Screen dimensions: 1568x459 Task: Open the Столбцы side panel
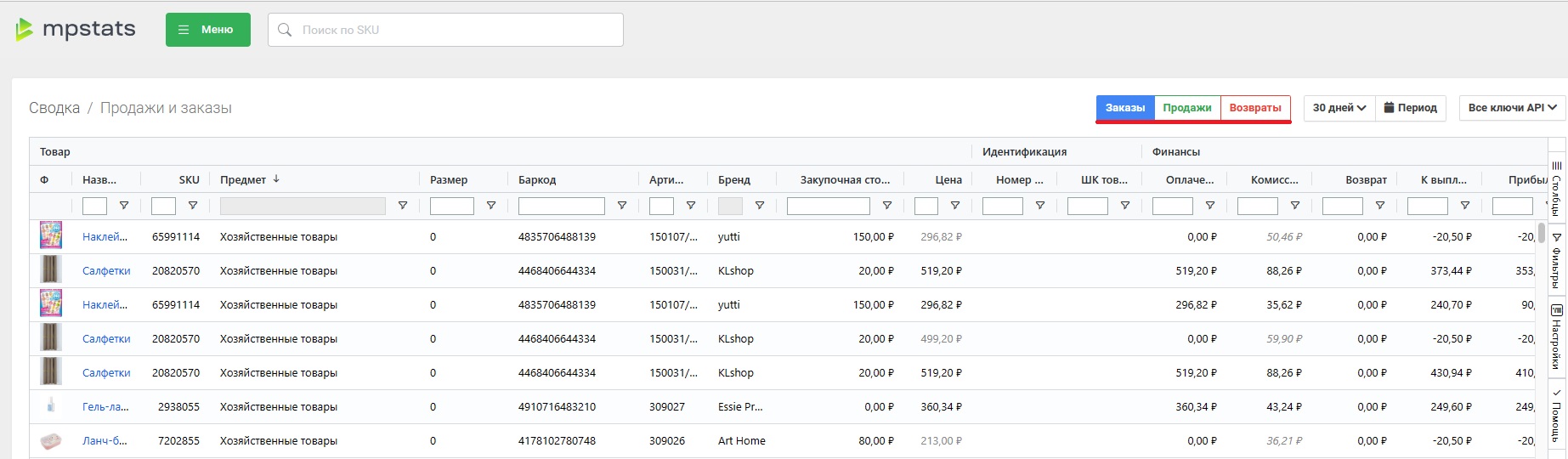(x=1557, y=189)
